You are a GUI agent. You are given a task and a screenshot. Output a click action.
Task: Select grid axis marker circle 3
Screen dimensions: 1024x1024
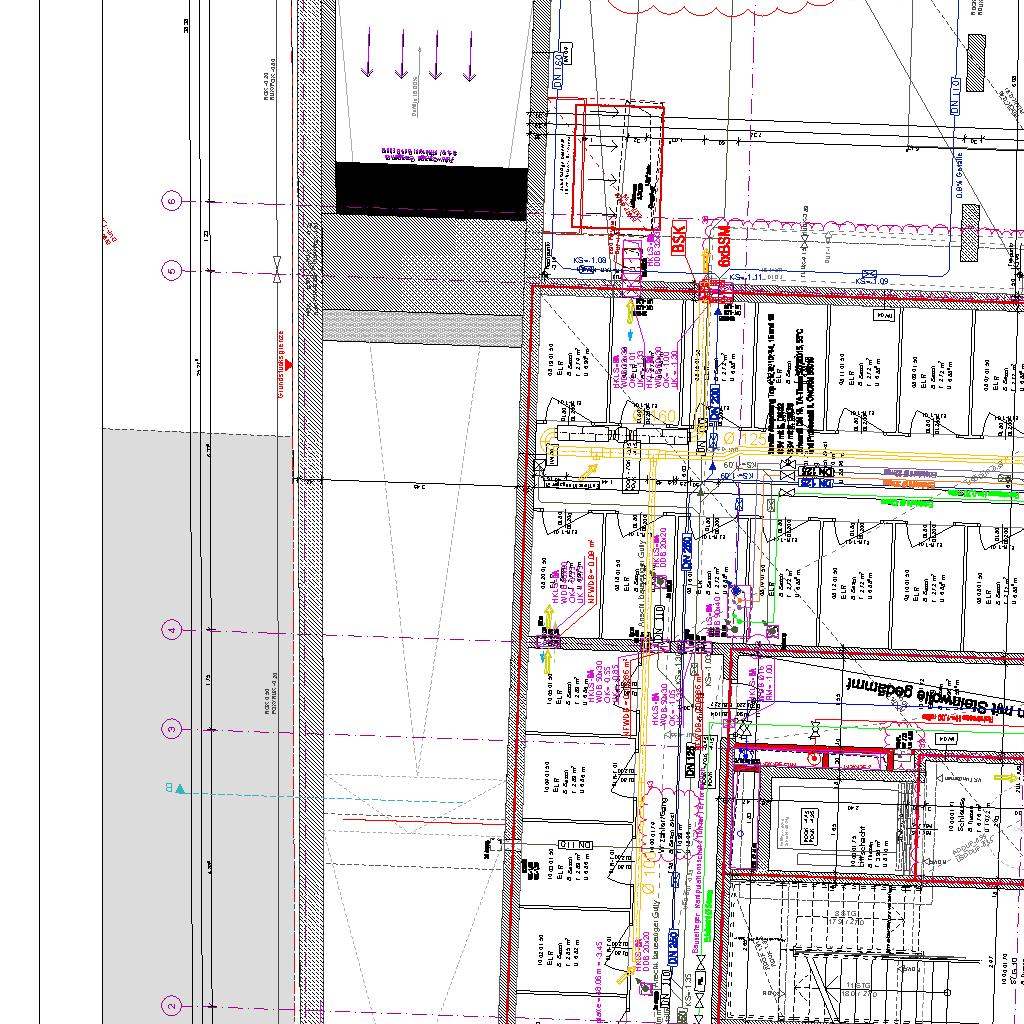(172, 729)
